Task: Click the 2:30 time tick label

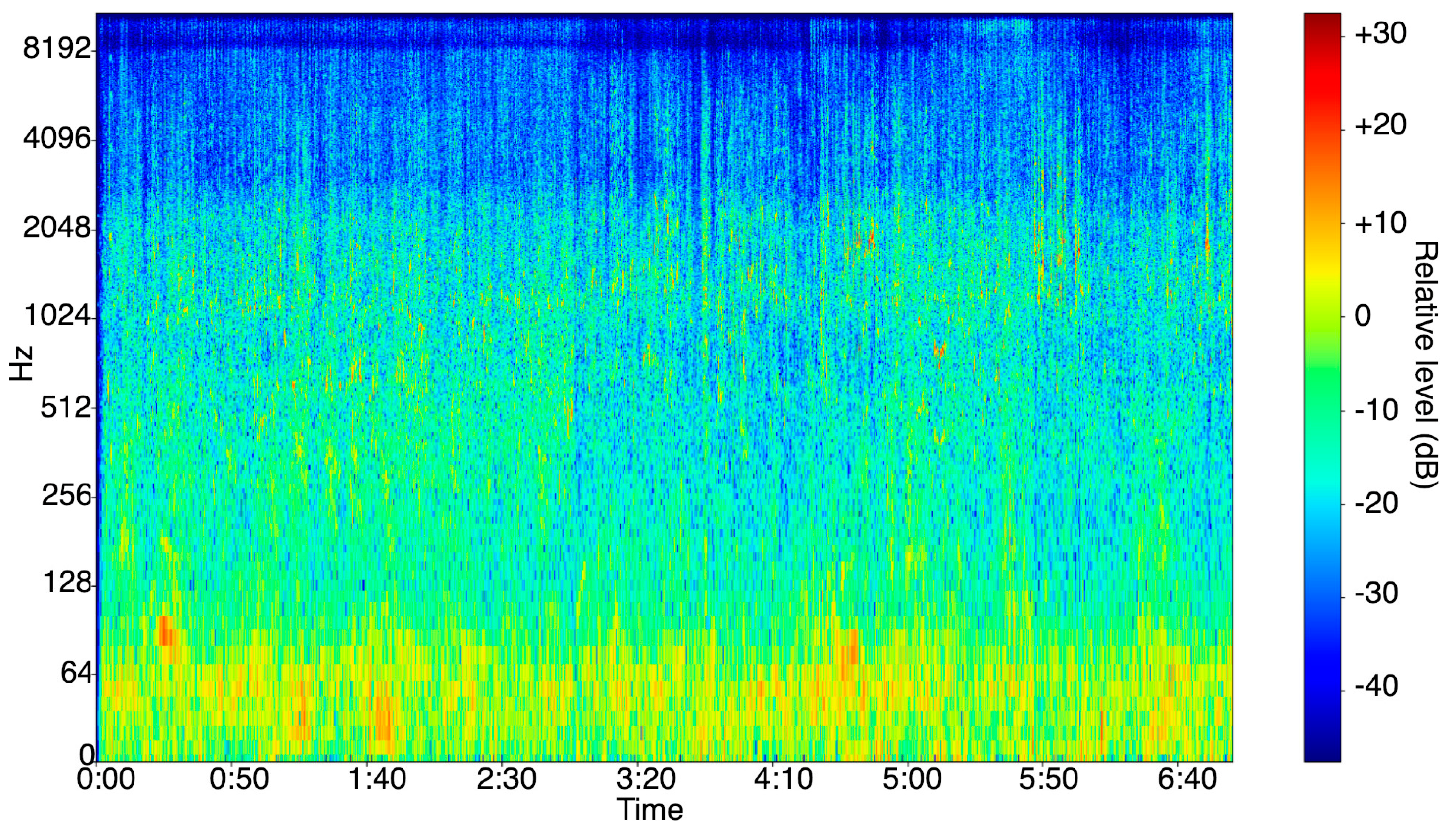Action: click(507, 780)
